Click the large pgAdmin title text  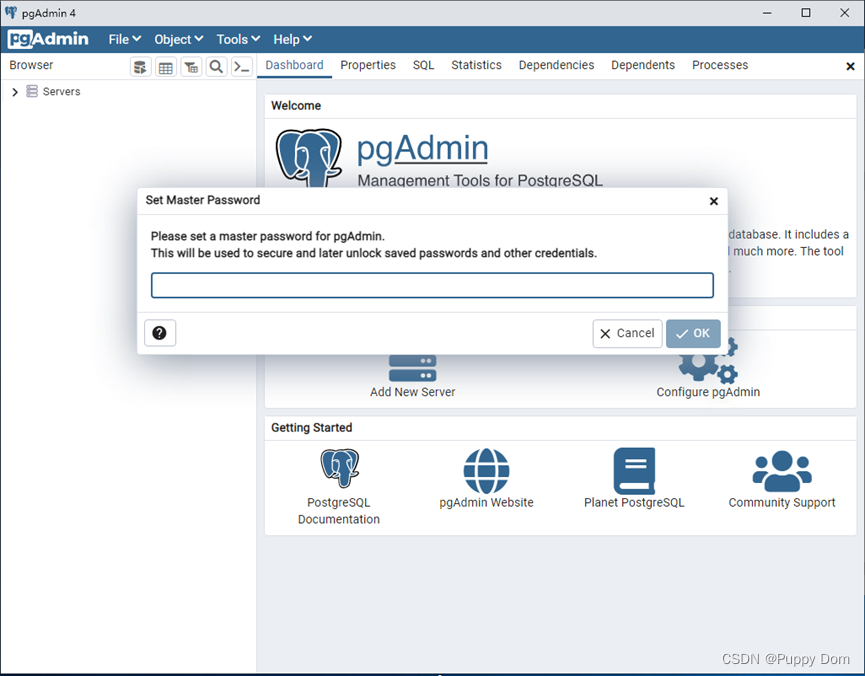tap(422, 148)
